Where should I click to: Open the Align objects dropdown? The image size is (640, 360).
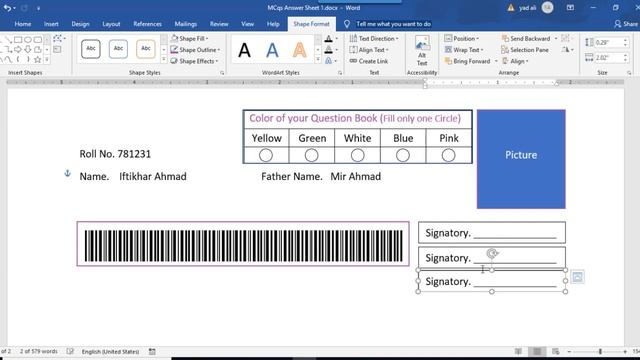tap(515, 61)
